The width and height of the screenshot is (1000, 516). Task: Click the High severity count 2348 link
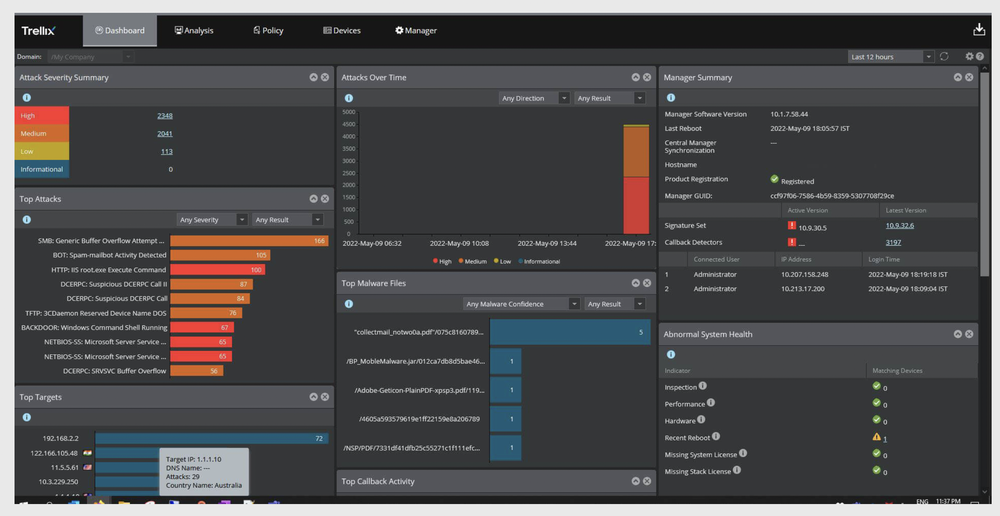click(165, 116)
